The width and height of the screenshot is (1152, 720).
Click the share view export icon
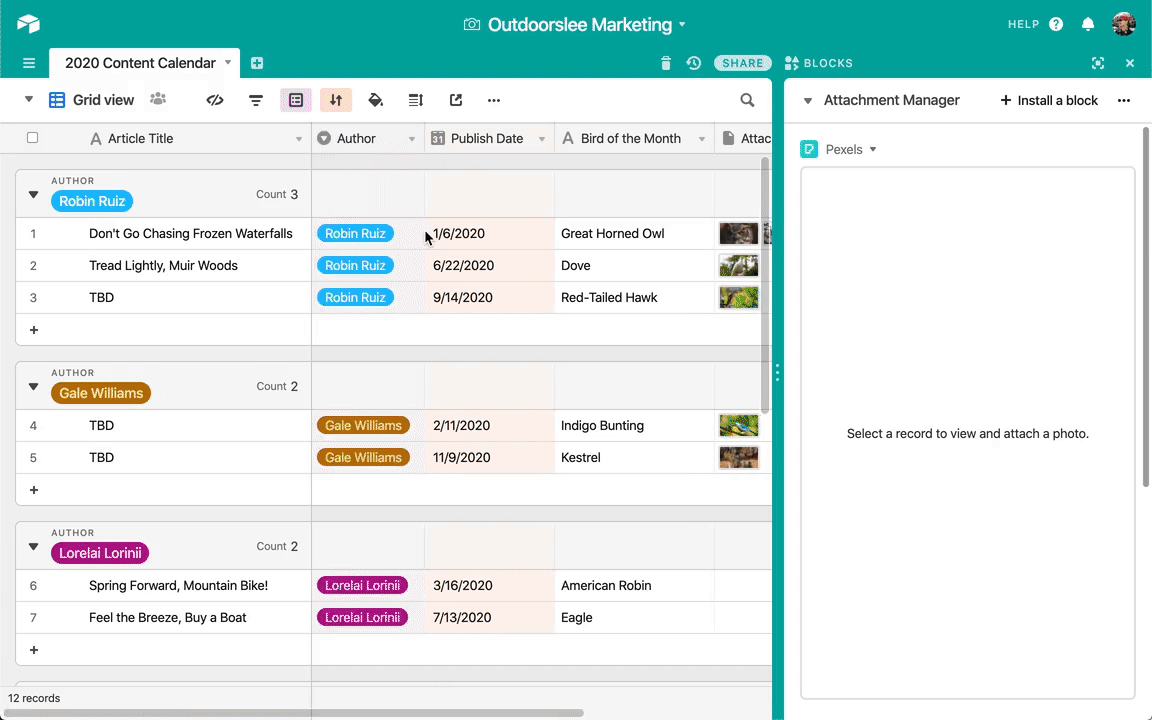point(456,100)
